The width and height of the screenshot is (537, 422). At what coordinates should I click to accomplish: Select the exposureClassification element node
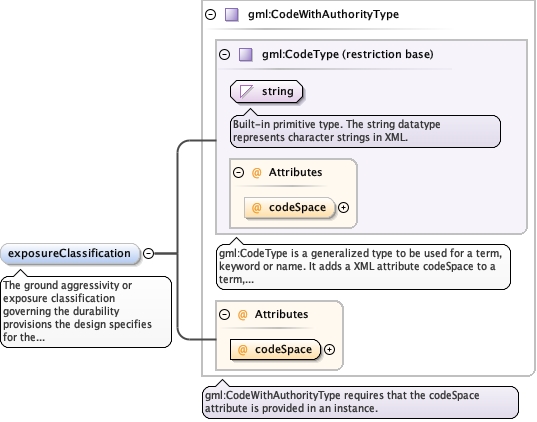70,254
